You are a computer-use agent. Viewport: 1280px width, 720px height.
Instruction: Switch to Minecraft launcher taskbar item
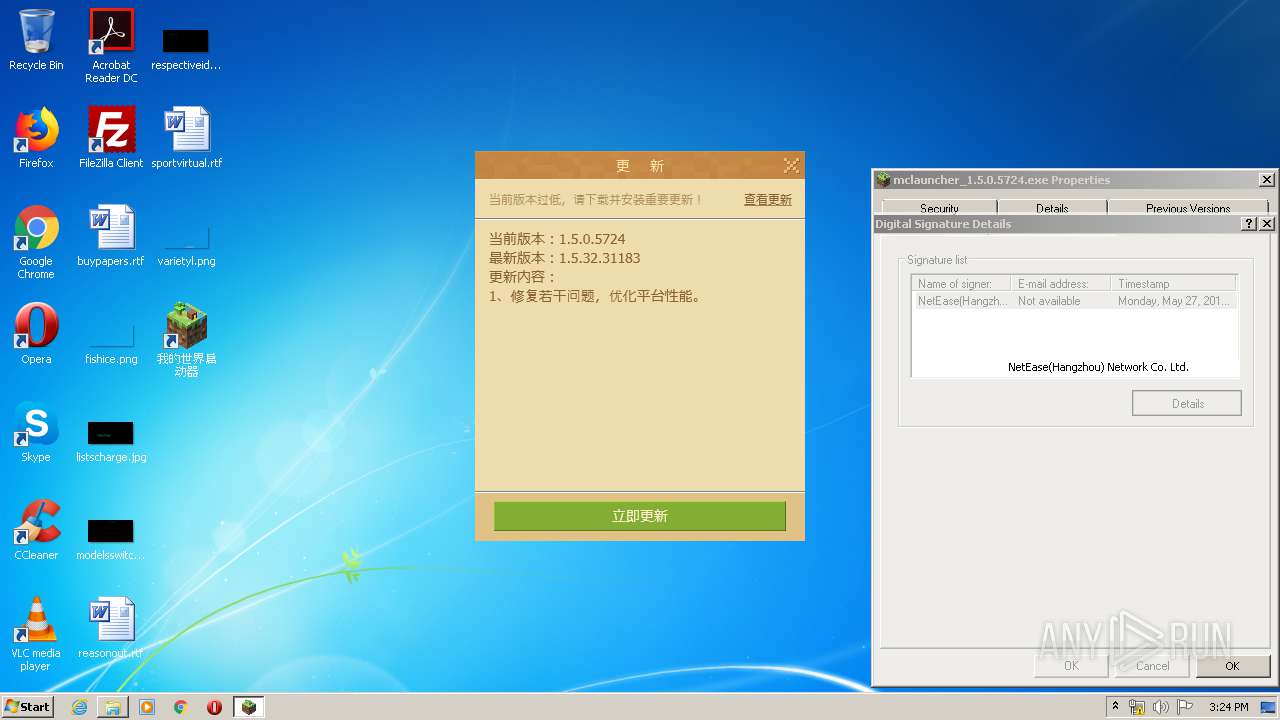click(249, 707)
